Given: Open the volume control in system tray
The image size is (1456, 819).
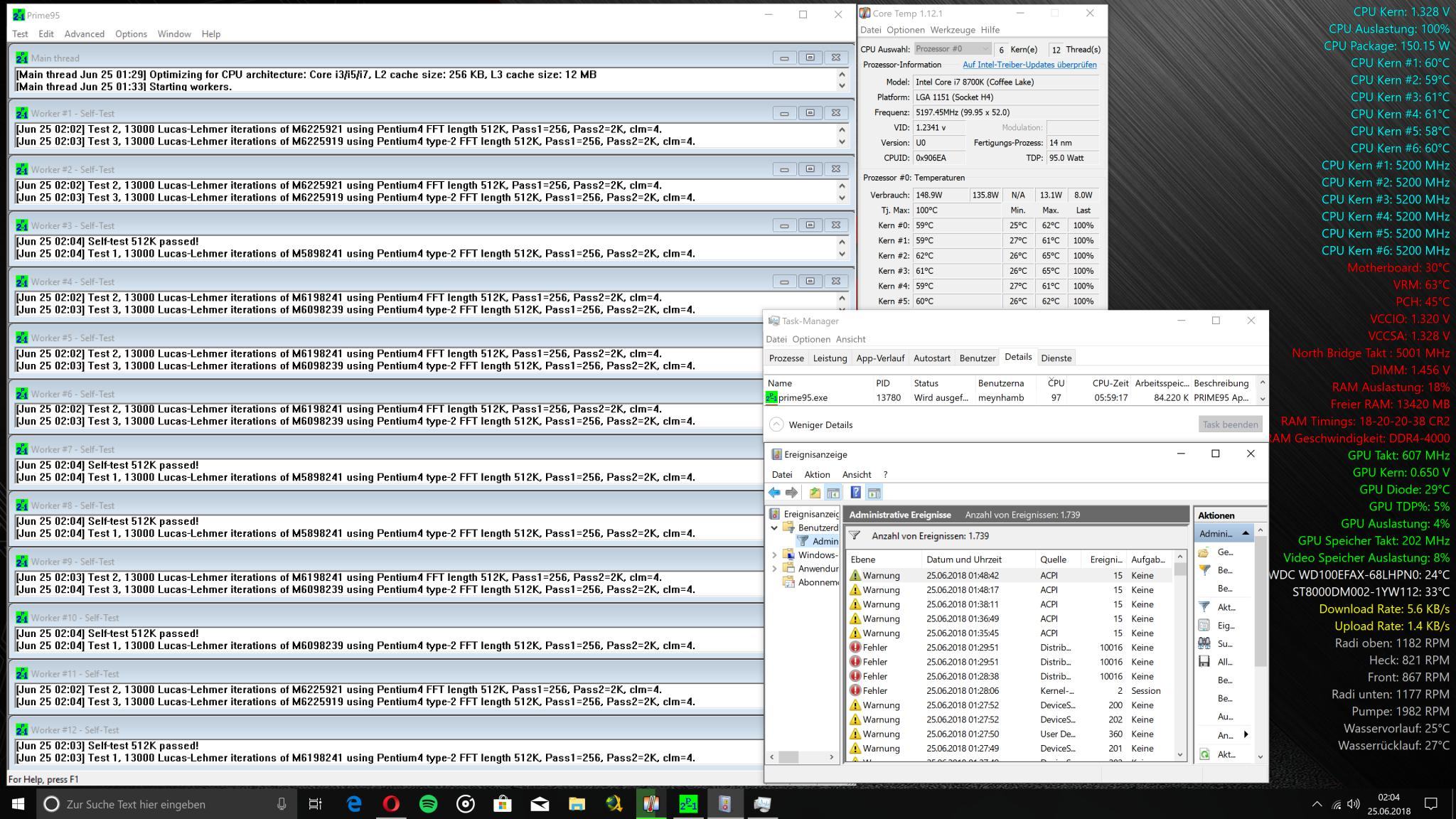Looking at the screenshot, I should tap(1353, 804).
